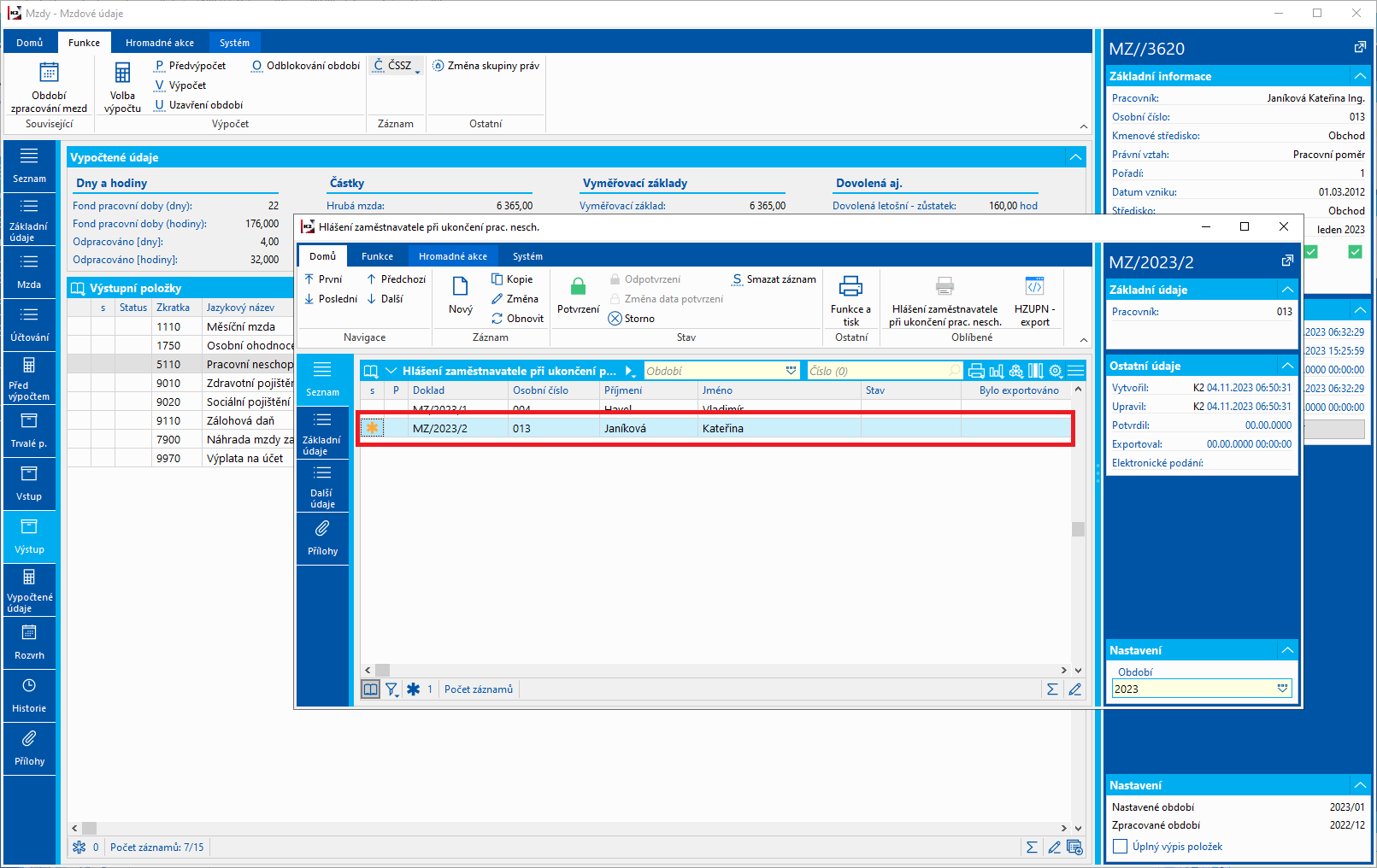The height and width of the screenshot is (868, 1377).
Task: Open Další údaje in the dialog sidebar
Action: click(323, 485)
